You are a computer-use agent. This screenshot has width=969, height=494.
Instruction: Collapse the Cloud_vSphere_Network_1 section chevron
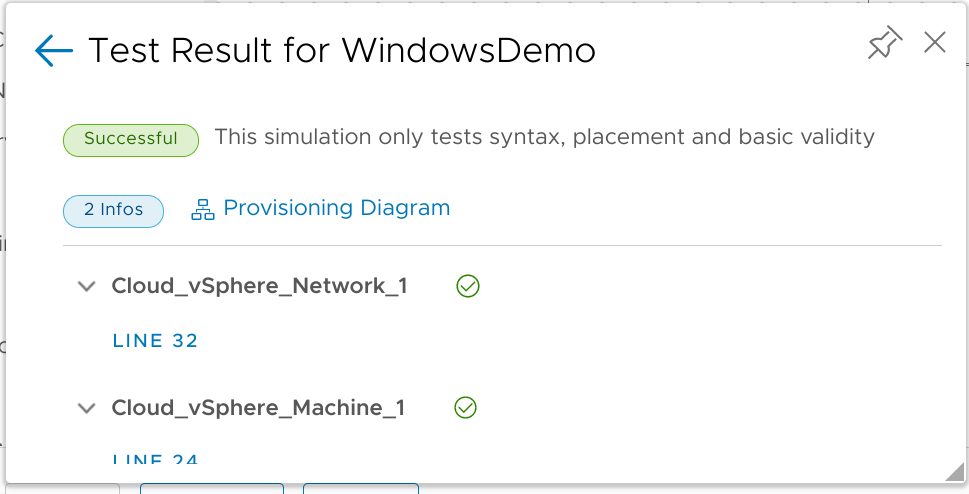click(87, 287)
